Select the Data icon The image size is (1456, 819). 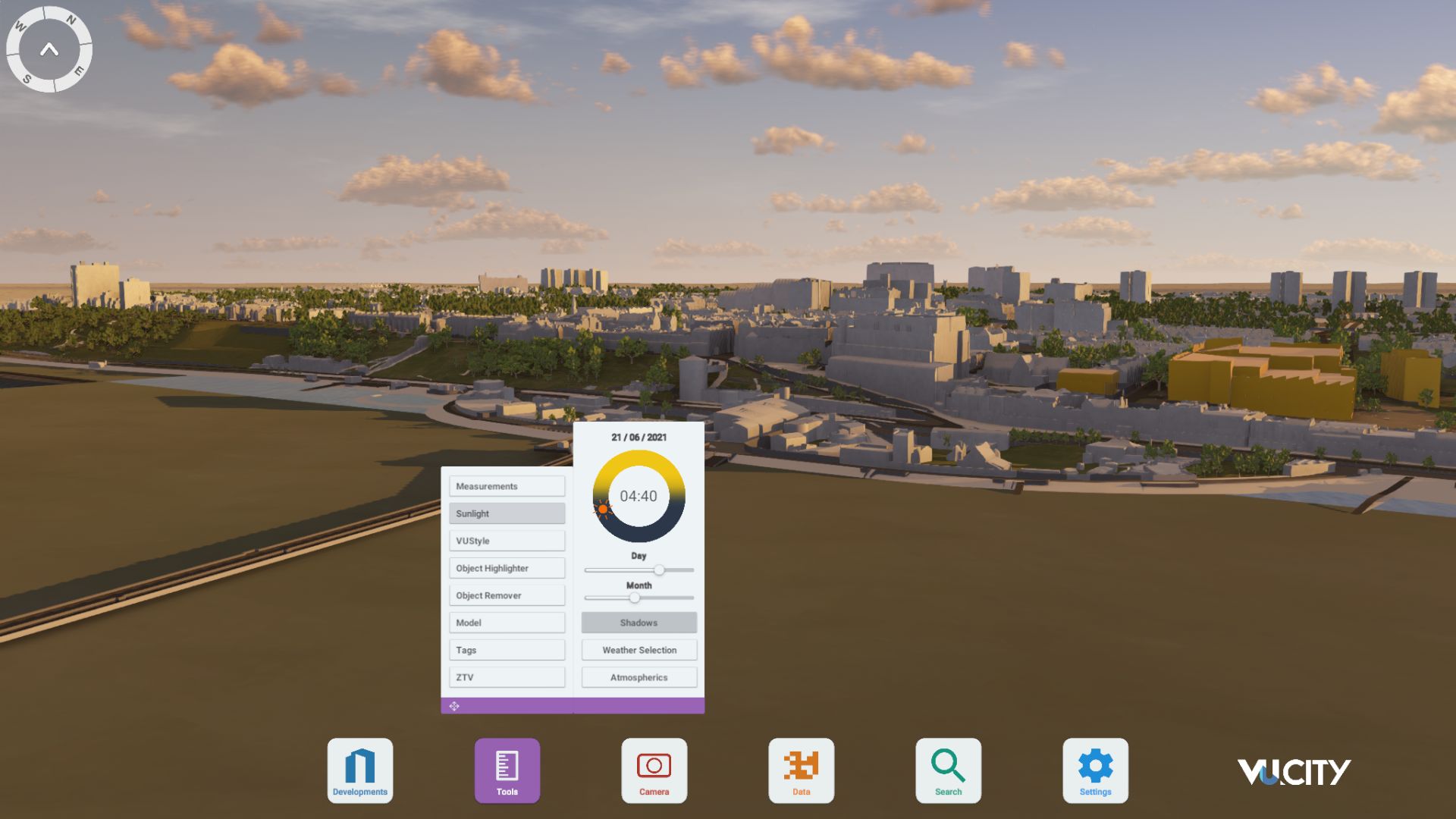click(801, 770)
